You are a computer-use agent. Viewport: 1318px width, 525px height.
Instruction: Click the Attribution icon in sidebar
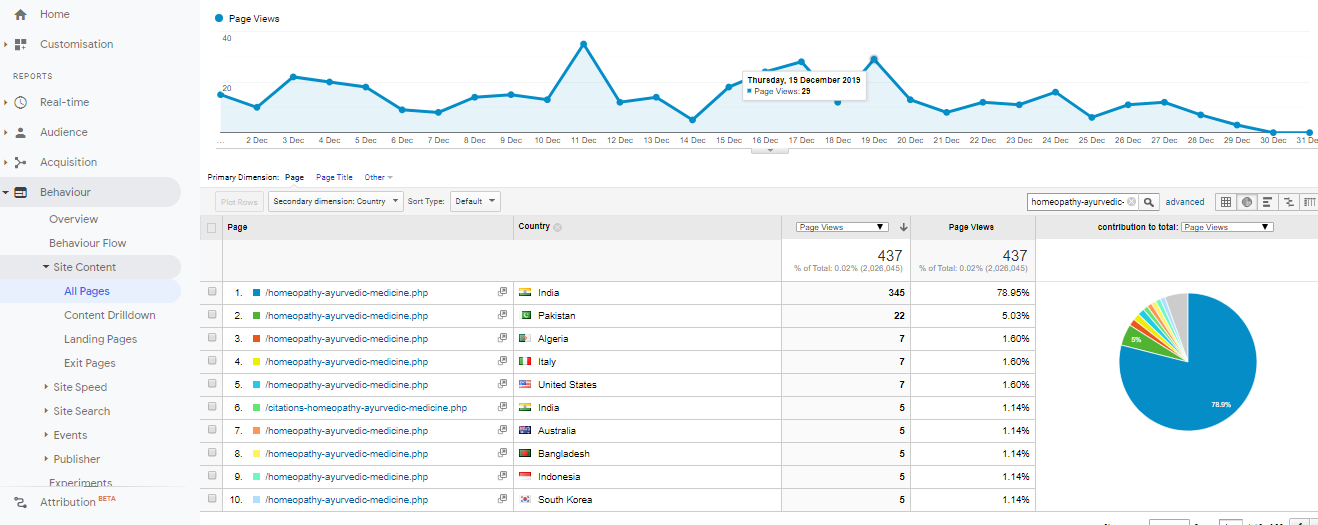pos(20,502)
